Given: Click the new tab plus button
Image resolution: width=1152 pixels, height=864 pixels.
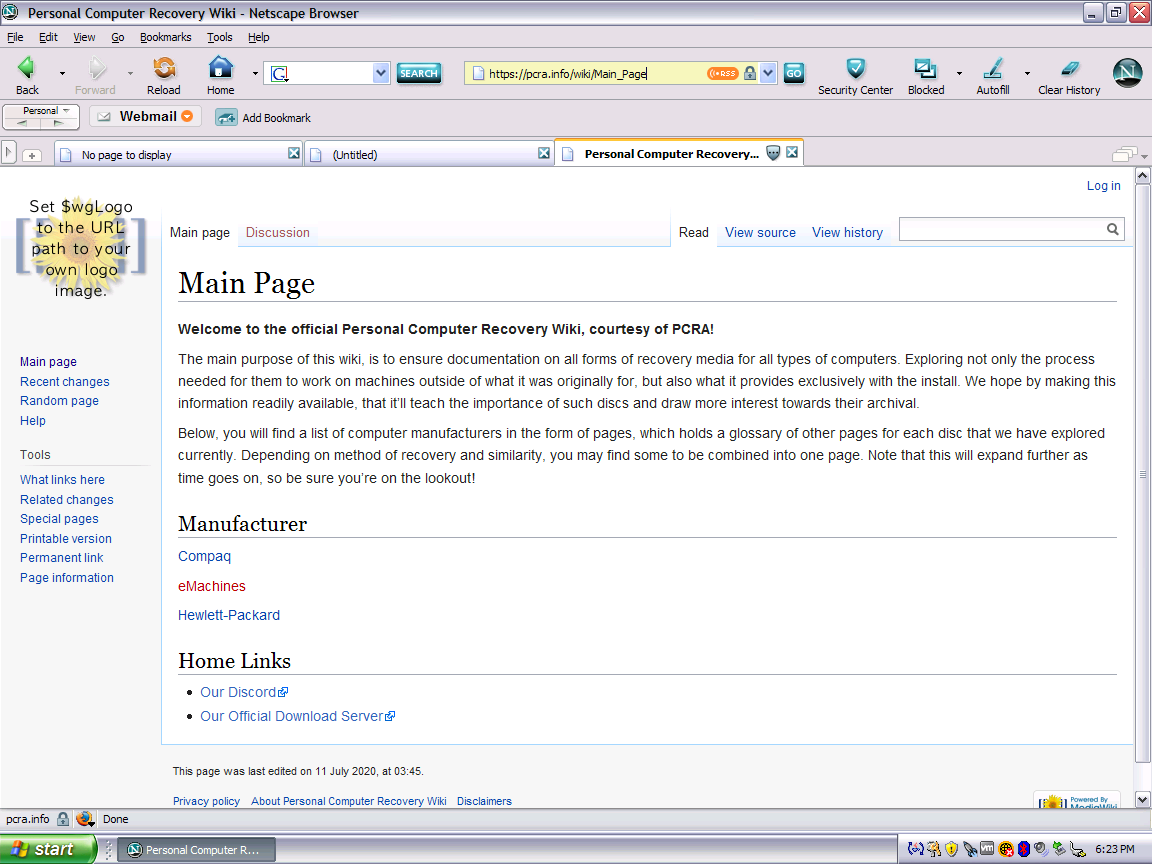Looking at the screenshot, I should tap(32, 155).
